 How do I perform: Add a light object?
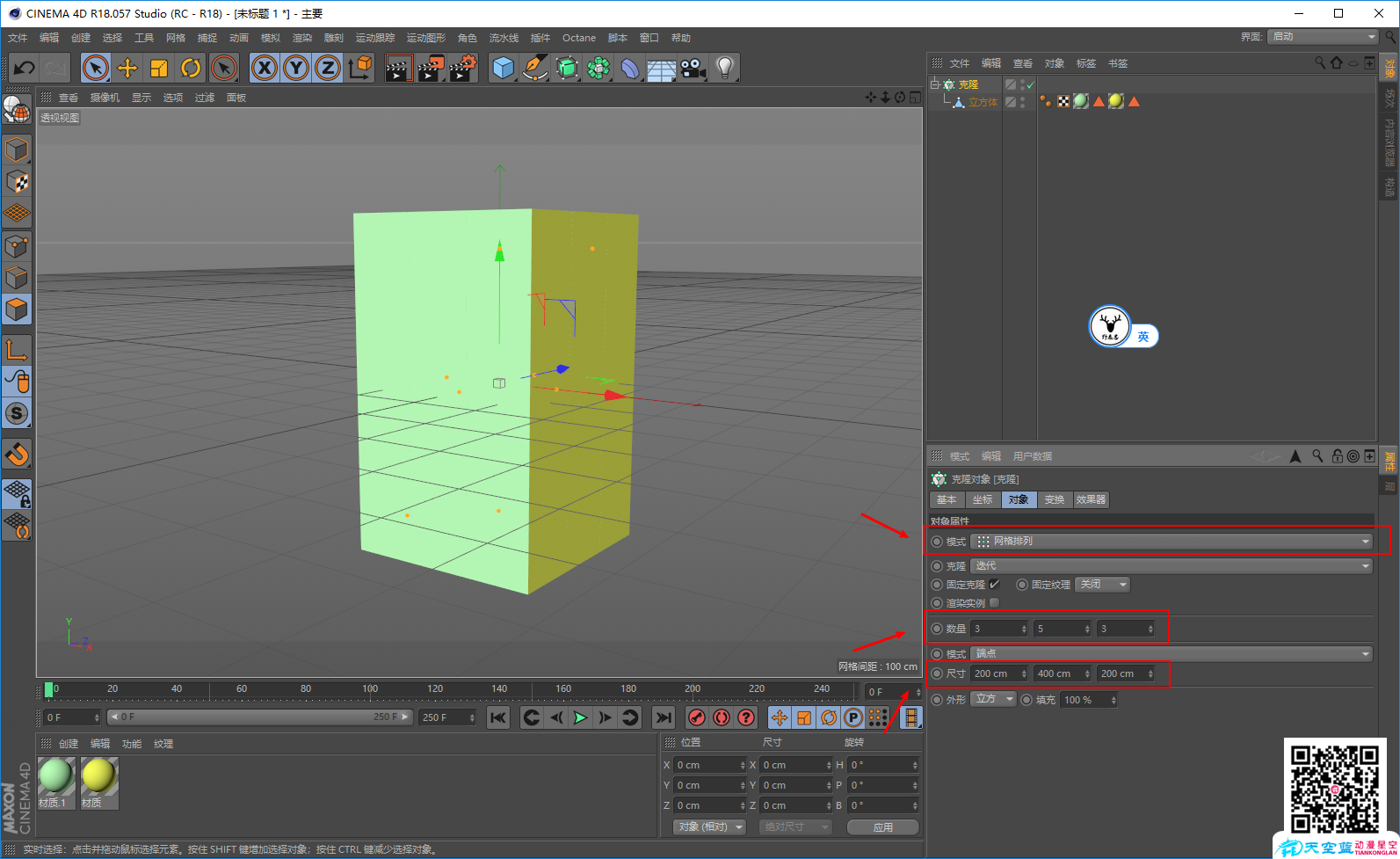point(725,68)
